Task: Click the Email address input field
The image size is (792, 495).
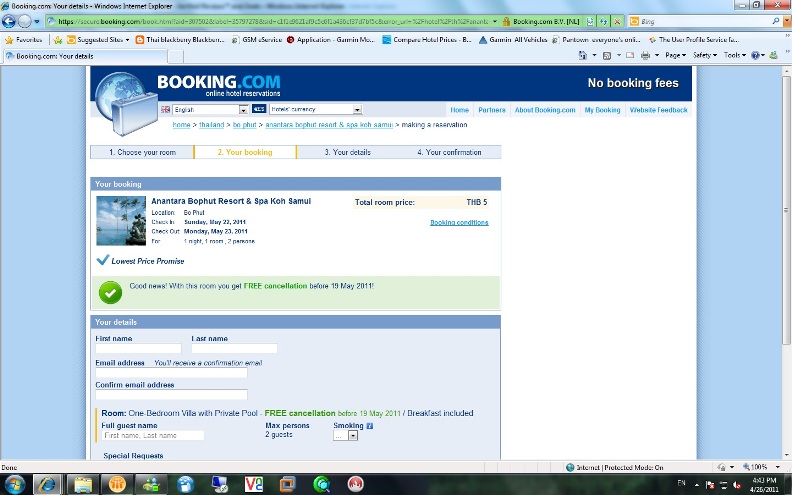Action: [171, 373]
